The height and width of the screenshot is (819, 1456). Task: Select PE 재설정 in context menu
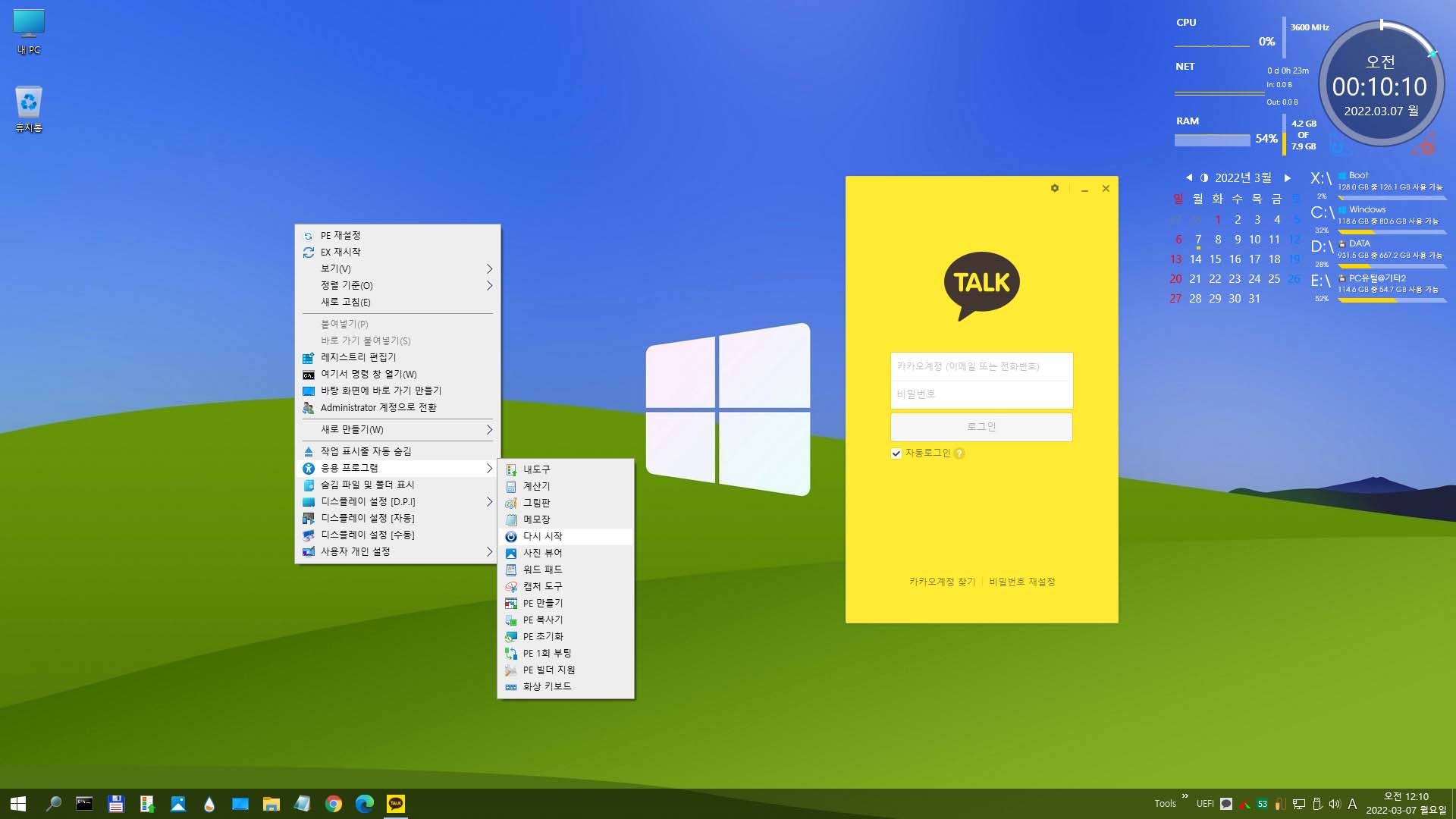coord(397,235)
